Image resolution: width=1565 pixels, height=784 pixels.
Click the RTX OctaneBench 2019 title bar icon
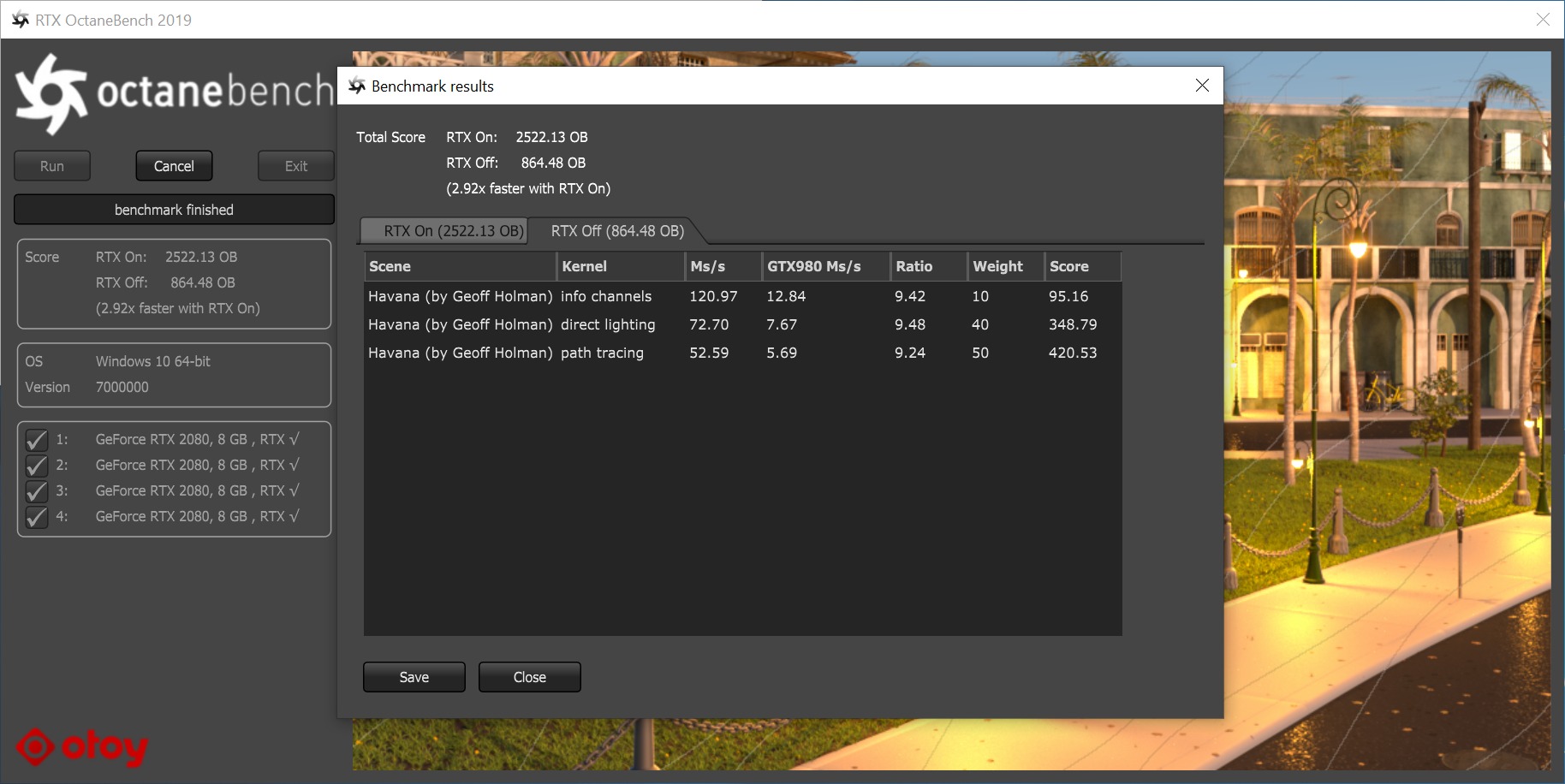tap(21, 20)
